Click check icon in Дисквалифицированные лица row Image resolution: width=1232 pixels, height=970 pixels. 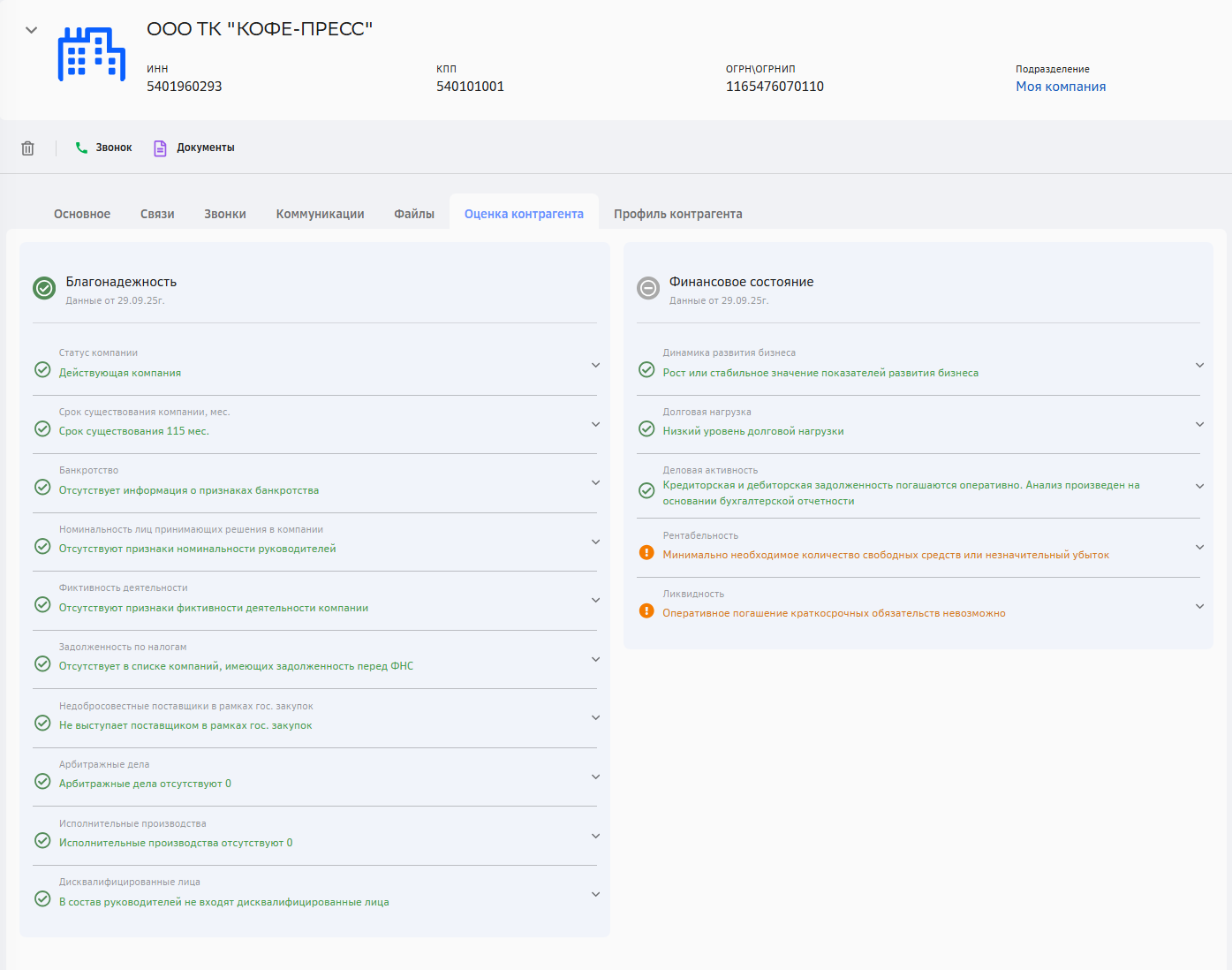[42, 898]
